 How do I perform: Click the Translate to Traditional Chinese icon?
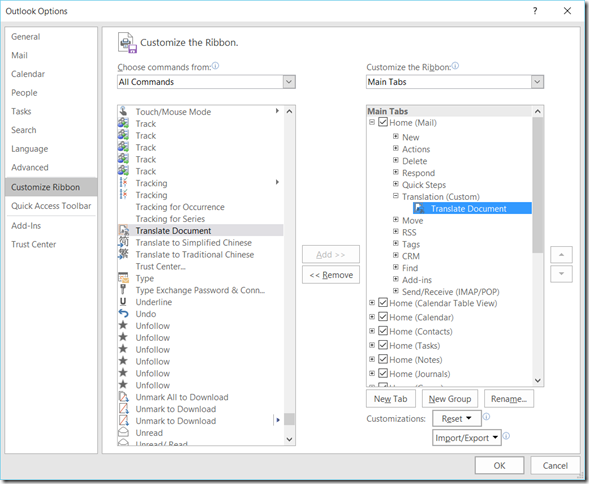coord(123,254)
